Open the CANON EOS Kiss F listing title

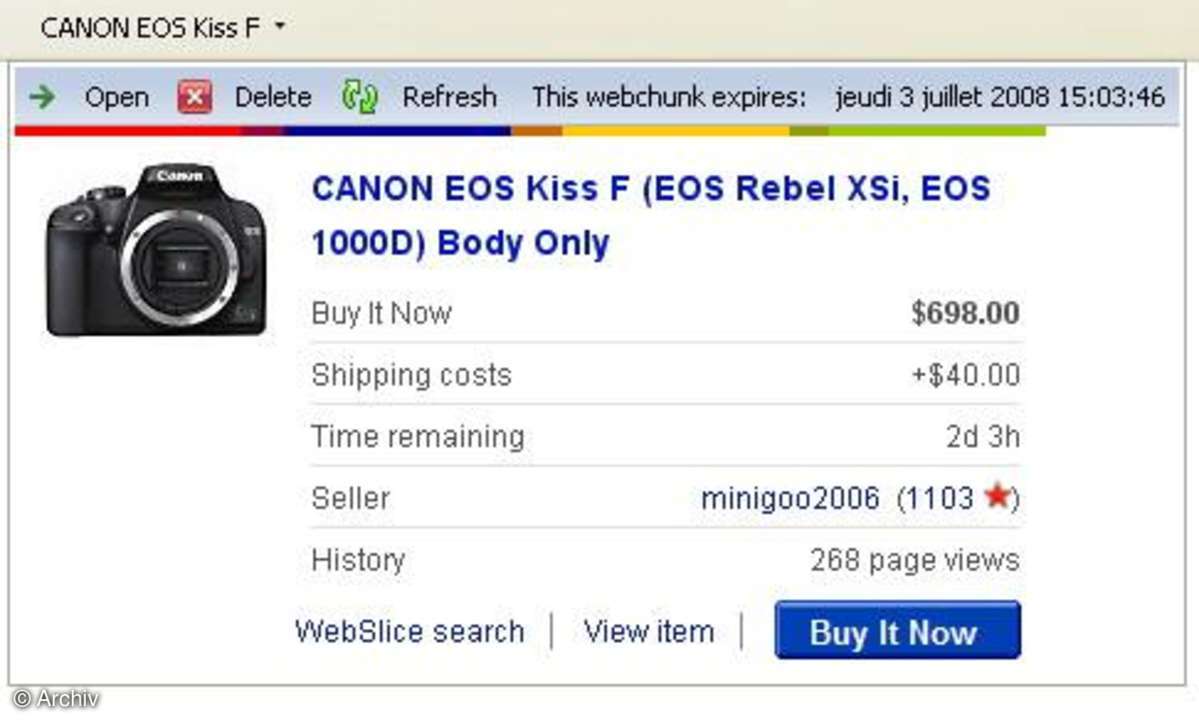click(651, 216)
